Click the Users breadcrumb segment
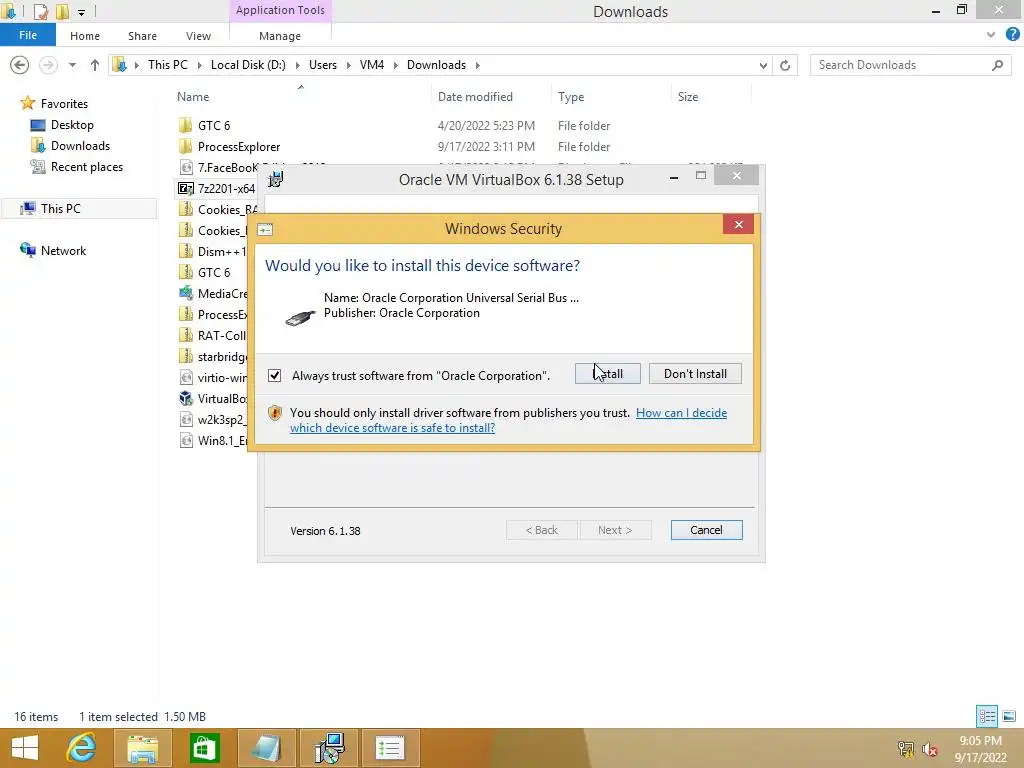 click(323, 65)
